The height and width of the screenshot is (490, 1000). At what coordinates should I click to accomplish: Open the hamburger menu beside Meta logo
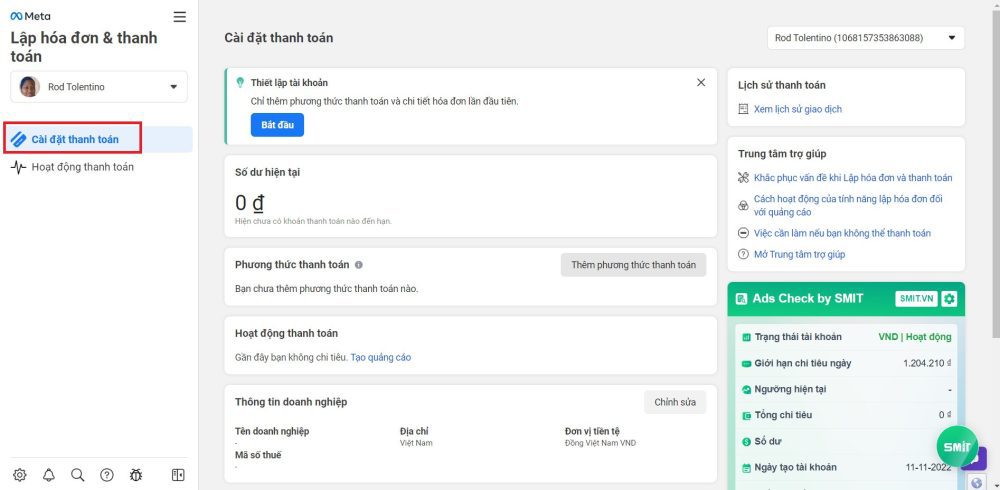pyautogui.click(x=180, y=17)
